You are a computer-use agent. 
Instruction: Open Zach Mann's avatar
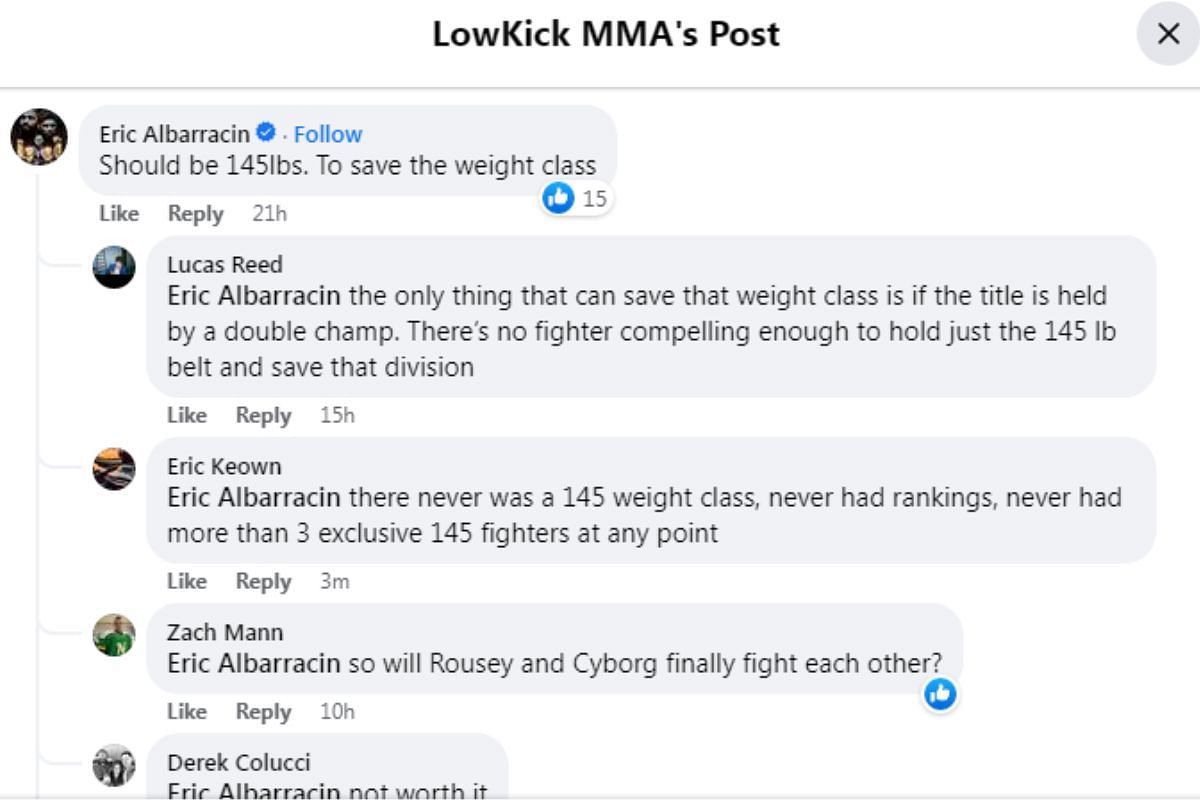tap(114, 635)
